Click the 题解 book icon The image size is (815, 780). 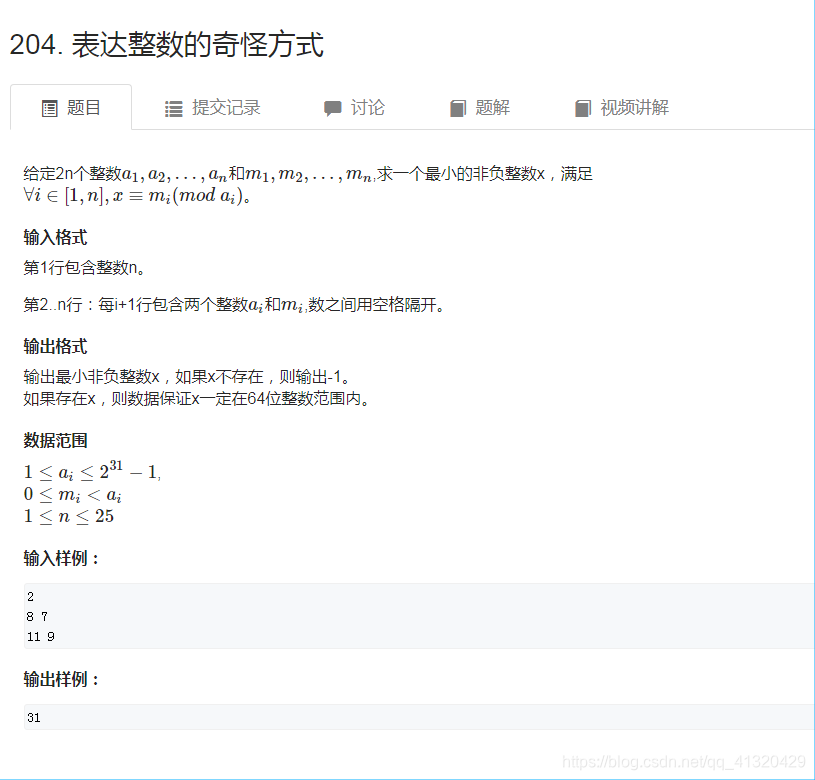(x=458, y=109)
